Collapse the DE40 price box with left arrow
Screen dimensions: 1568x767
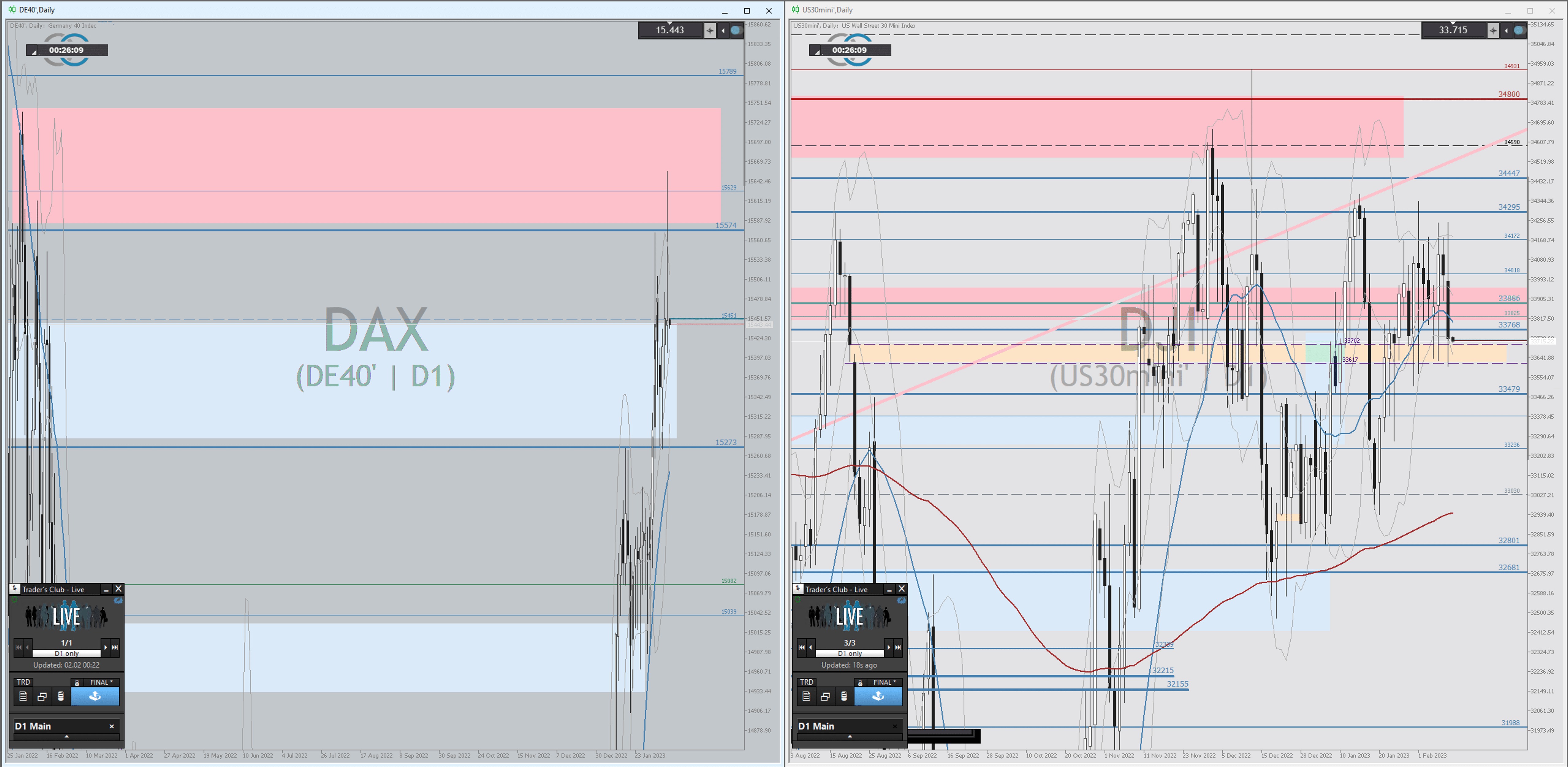click(x=723, y=30)
